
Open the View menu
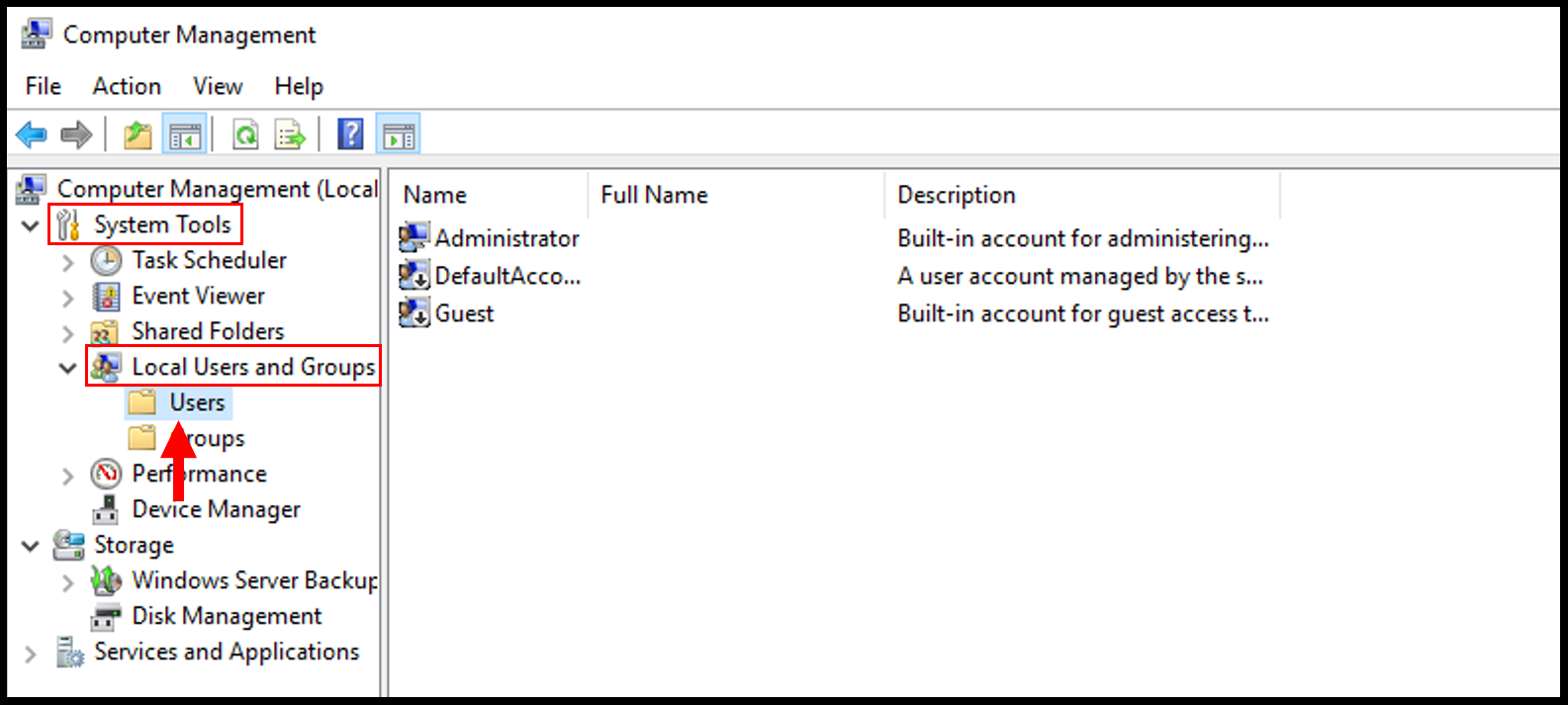click(x=217, y=86)
